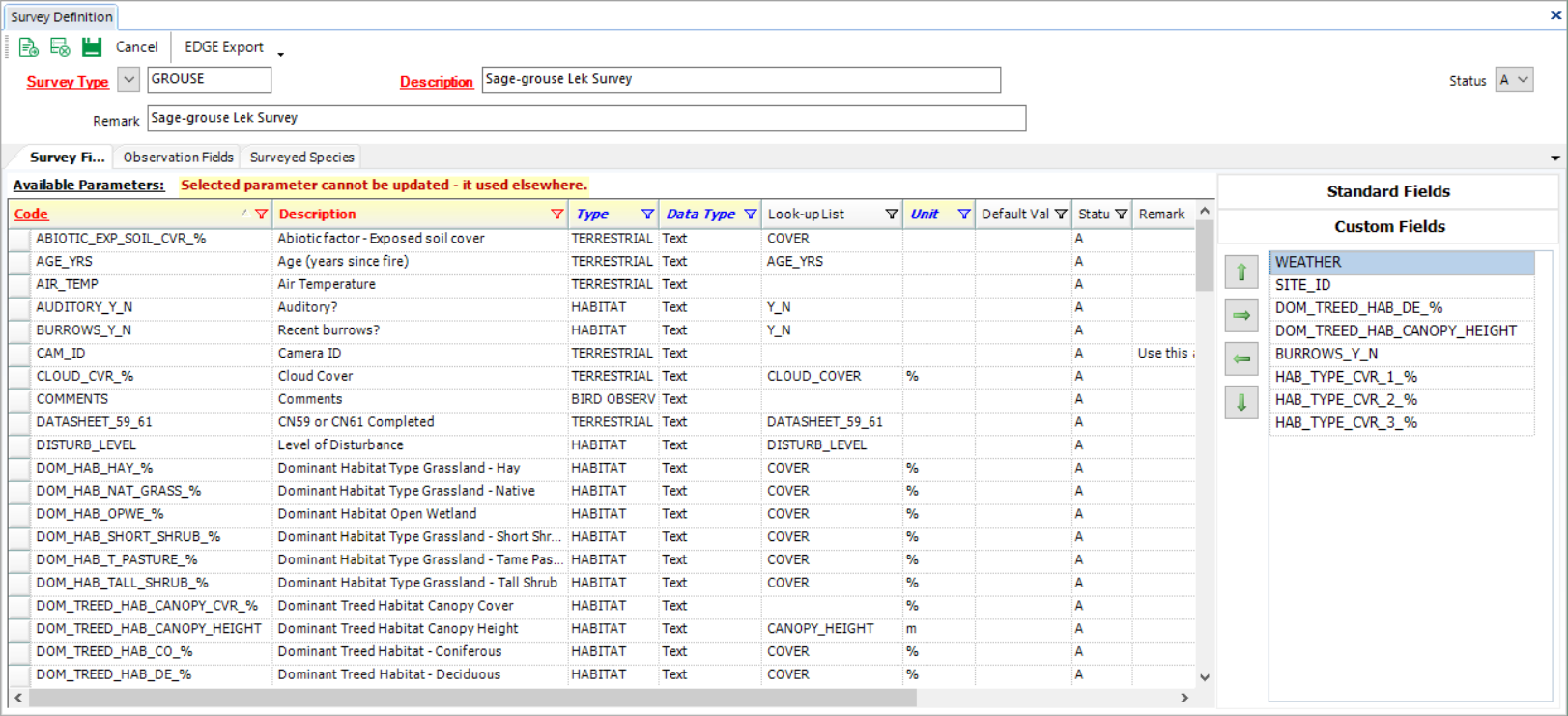This screenshot has width=1568, height=716.
Task: Click the grid scroll right arrow
Action: coord(1184,698)
